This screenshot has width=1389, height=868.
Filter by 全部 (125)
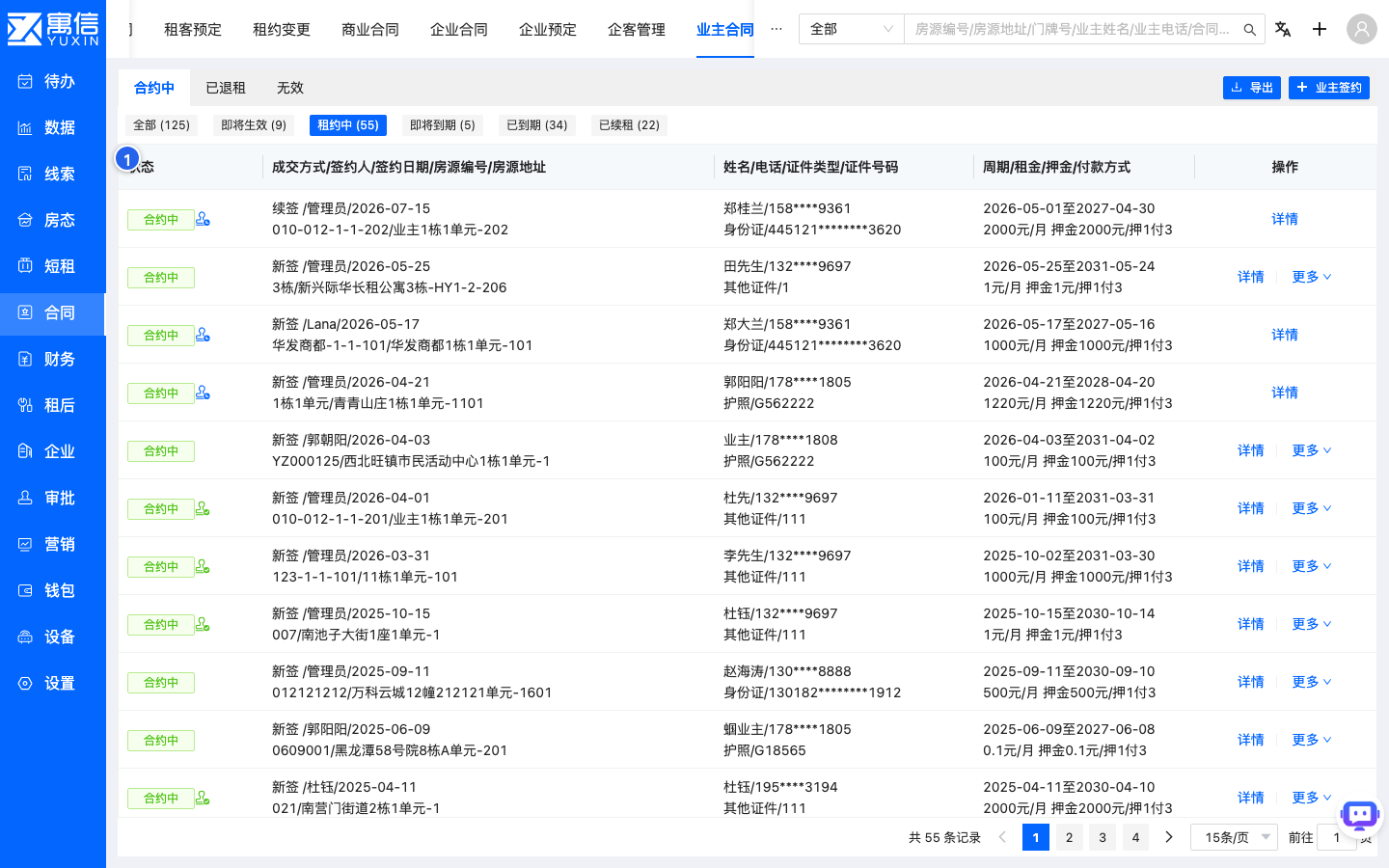(161, 125)
